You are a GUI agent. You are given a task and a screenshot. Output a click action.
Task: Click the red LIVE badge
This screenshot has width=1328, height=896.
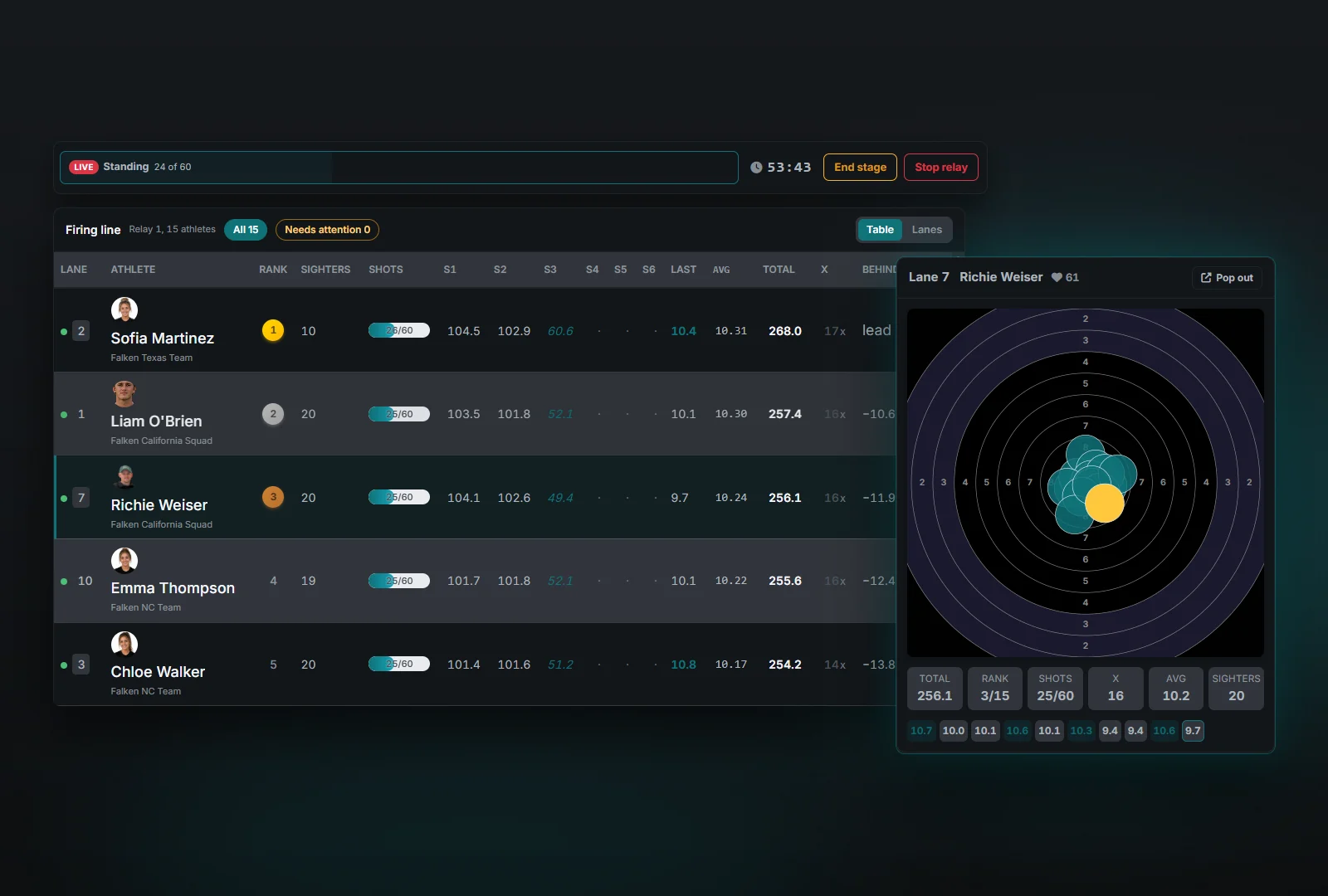(84, 167)
